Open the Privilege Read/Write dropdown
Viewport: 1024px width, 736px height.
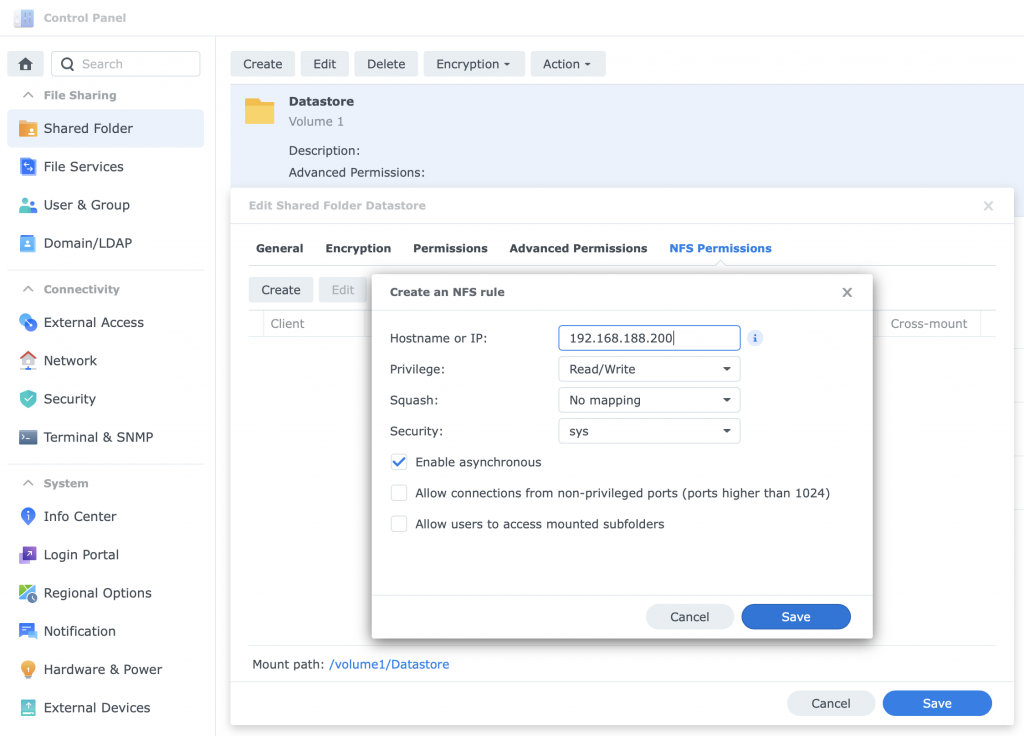pyautogui.click(x=648, y=369)
